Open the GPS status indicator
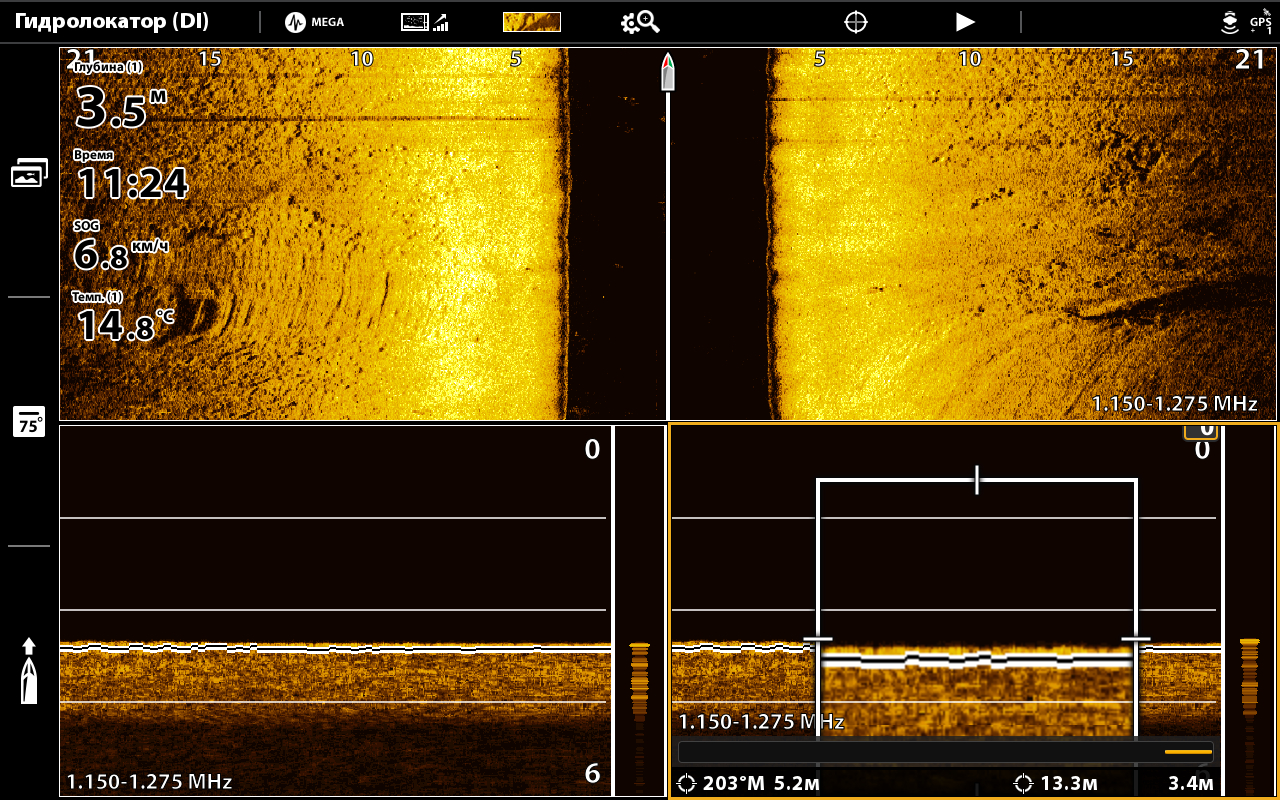This screenshot has height=800, width=1280. tap(1260, 22)
